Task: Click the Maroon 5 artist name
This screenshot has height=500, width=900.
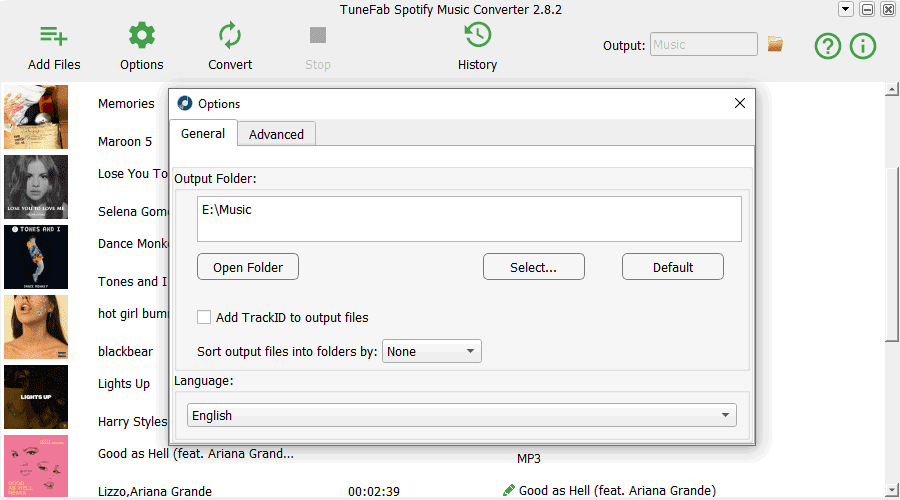Action: pos(125,141)
